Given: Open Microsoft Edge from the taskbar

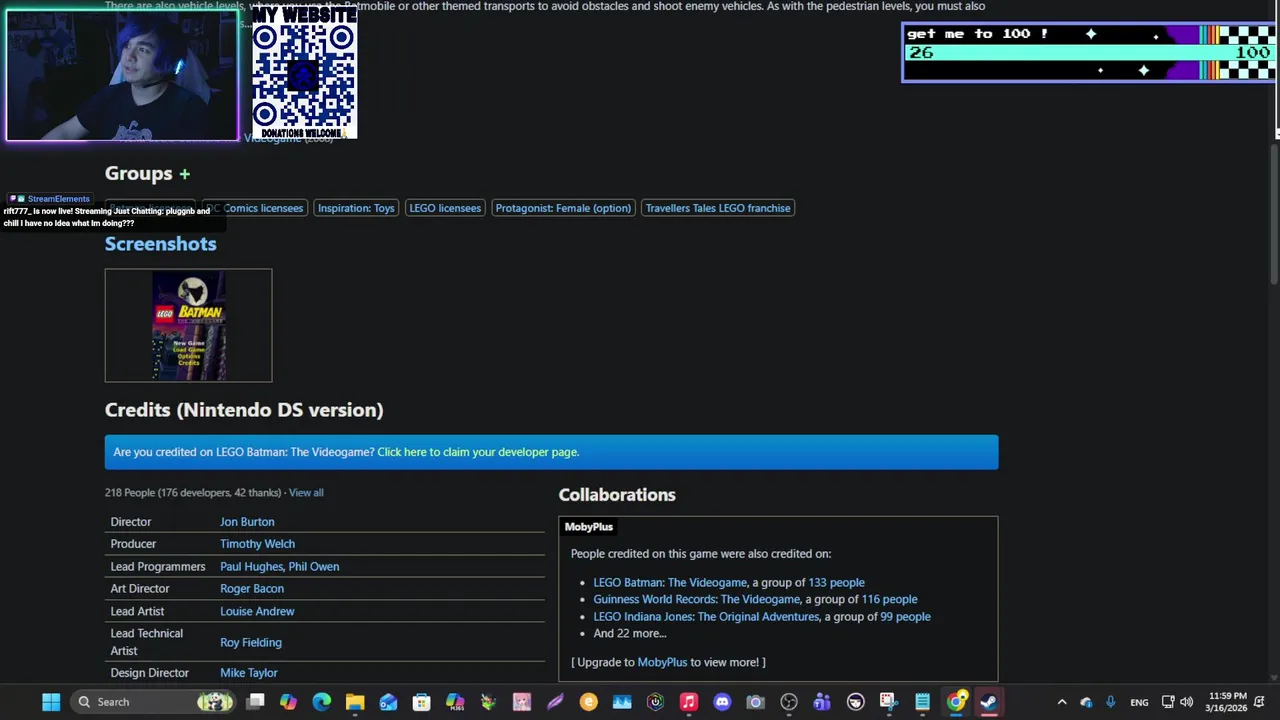Looking at the screenshot, I should tap(322, 702).
